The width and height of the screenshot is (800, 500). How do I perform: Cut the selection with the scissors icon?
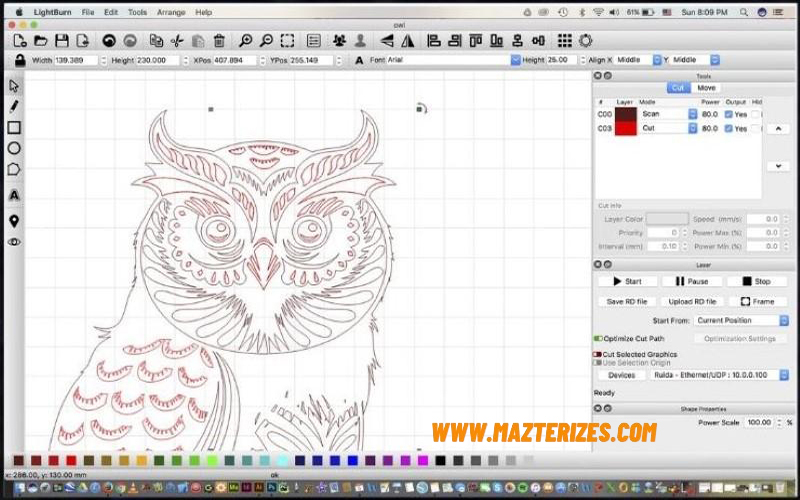pos(177,41)
